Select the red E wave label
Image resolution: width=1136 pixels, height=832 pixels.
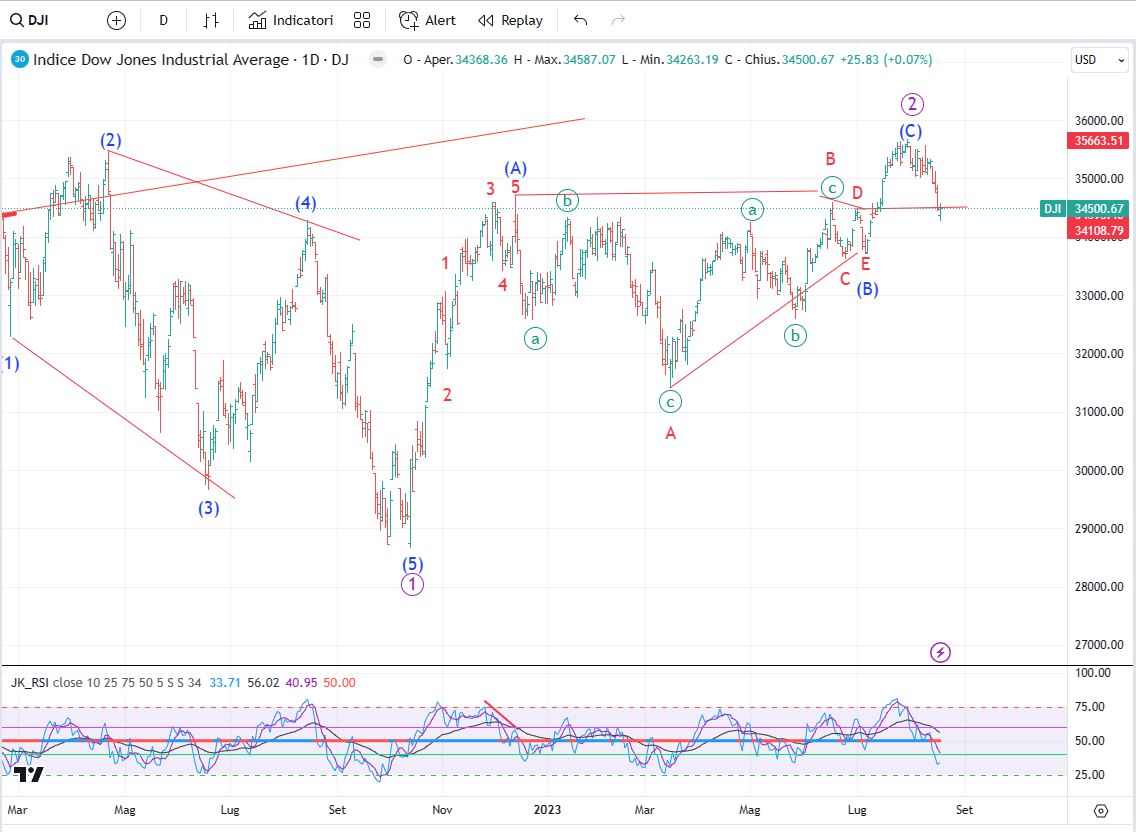coord(865,265)
